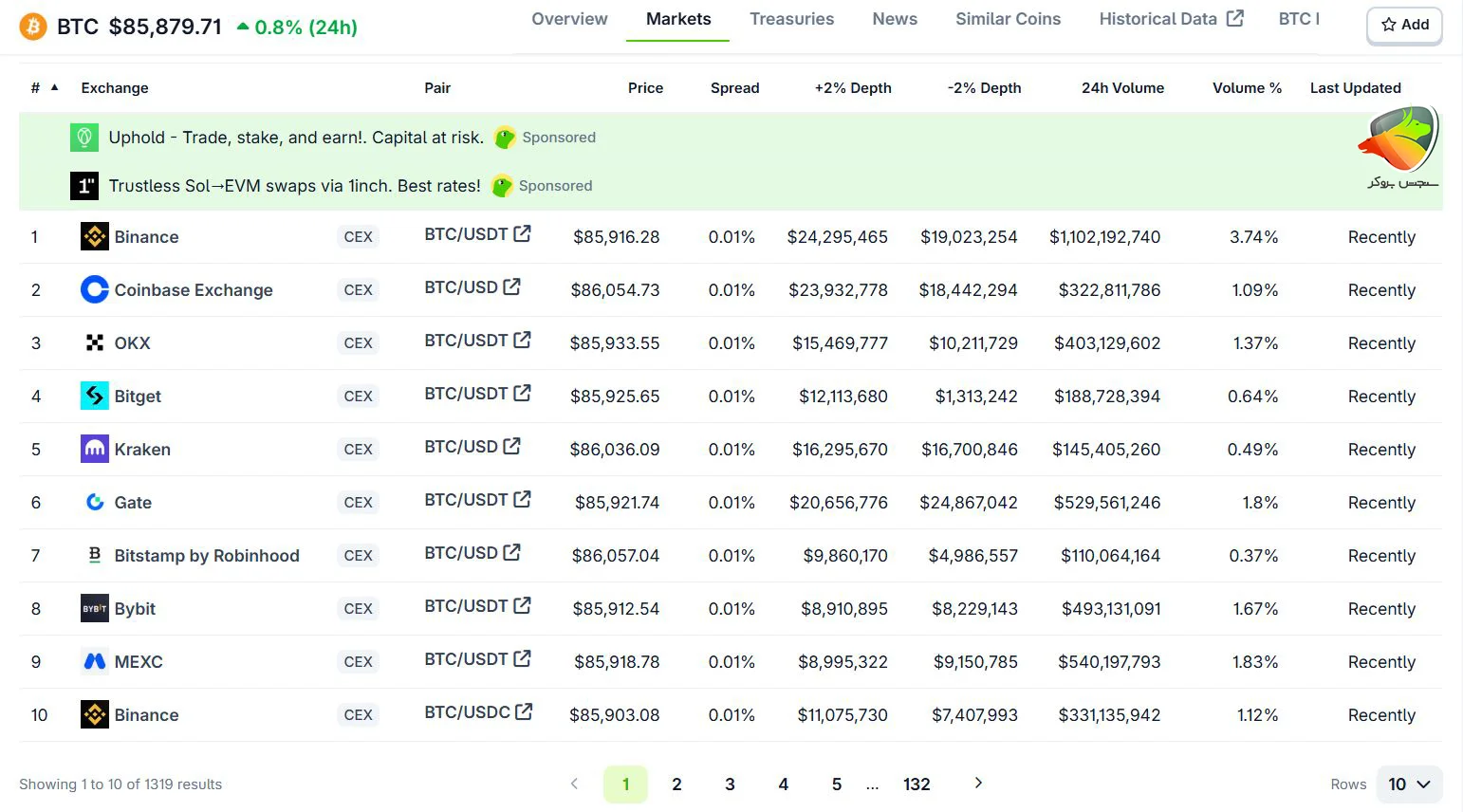Sort table by rank number column
1463x812 pixels.
44,87
